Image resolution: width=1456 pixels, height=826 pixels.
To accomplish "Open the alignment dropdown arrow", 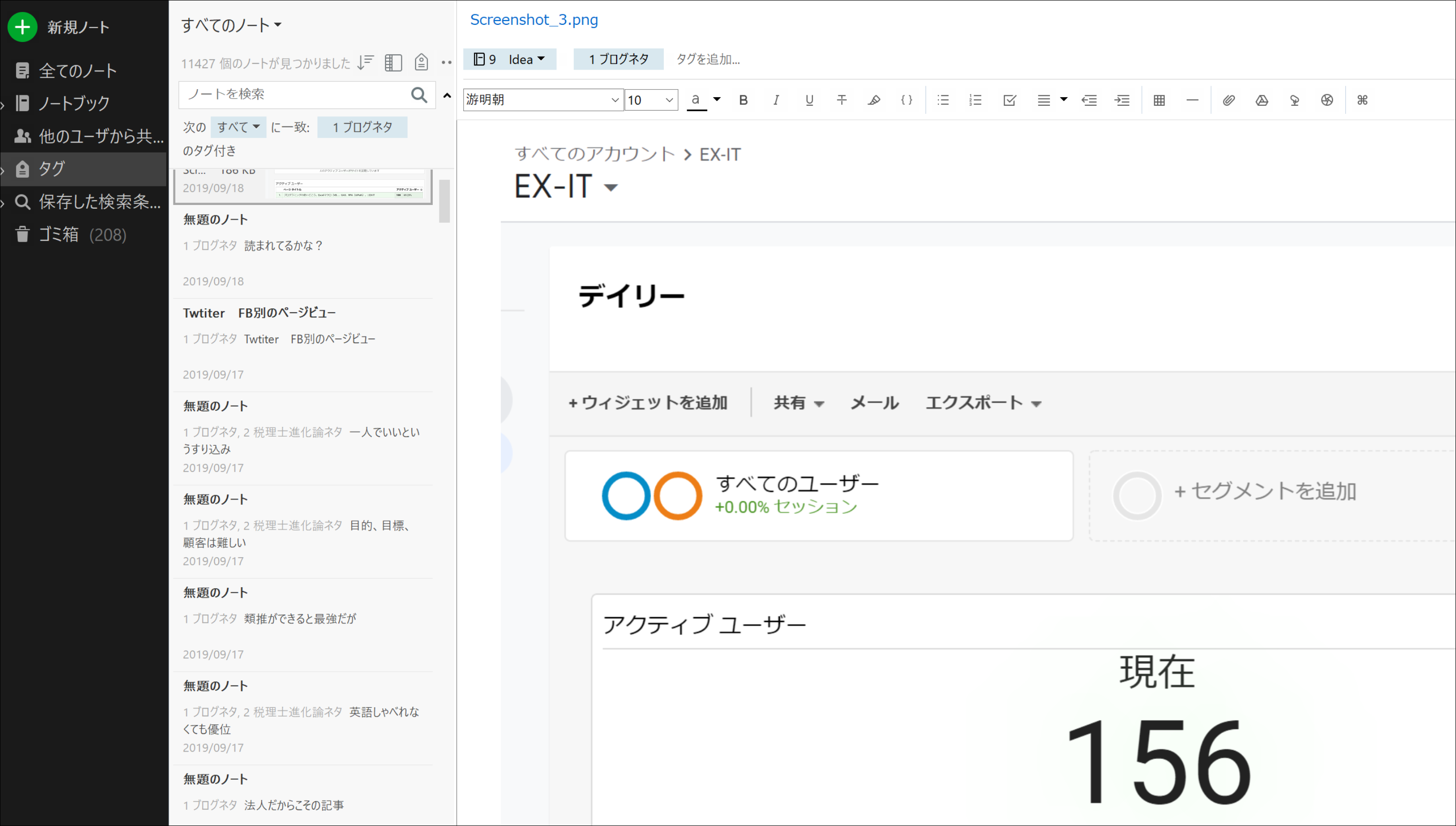I will point(1064,99).
